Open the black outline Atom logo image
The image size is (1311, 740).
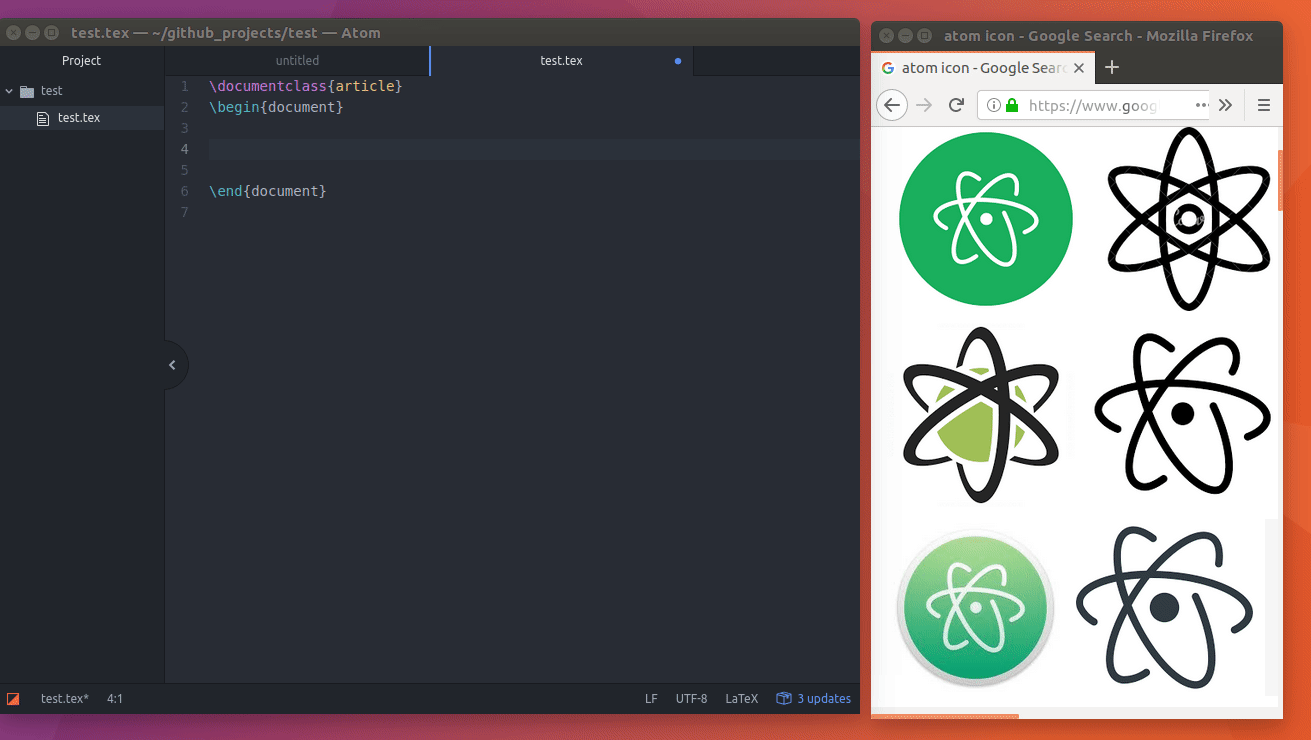coord(1183,414)
